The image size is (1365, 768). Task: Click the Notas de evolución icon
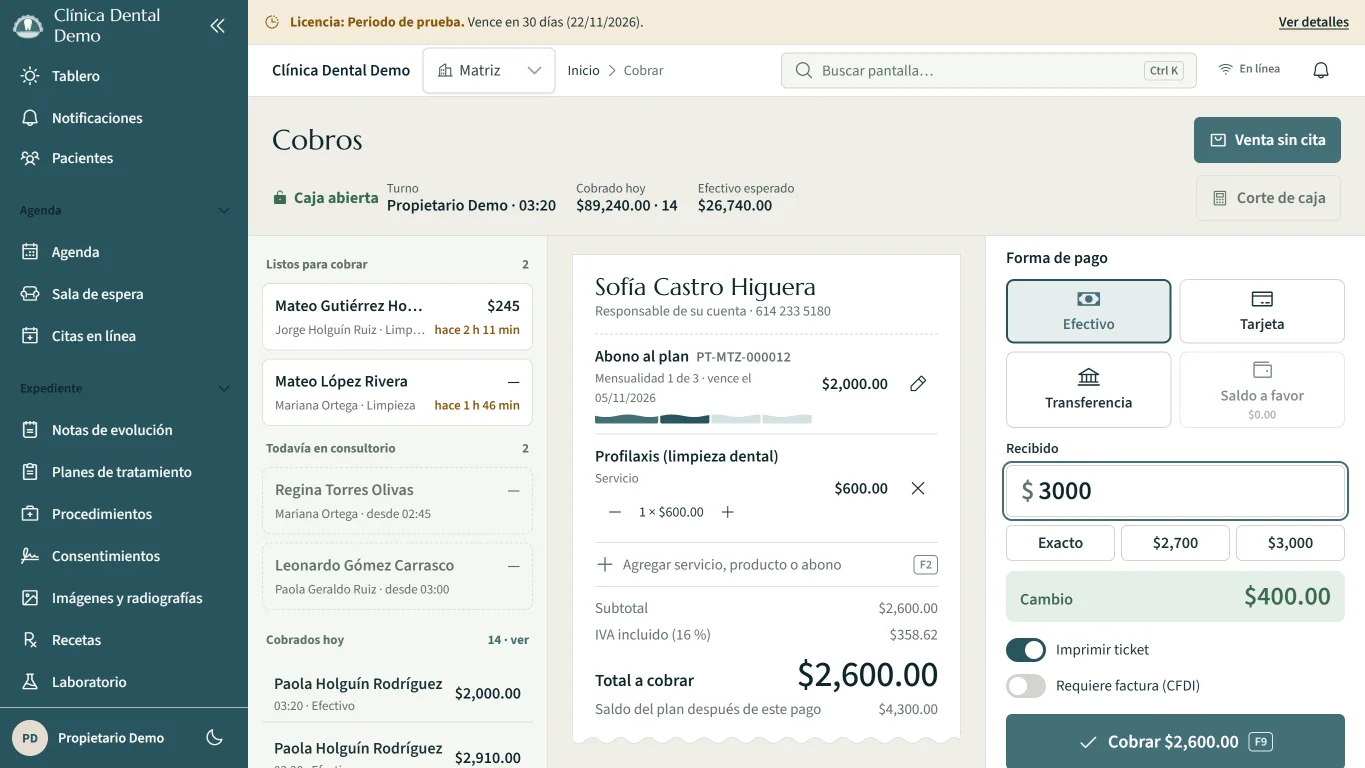pyautogui.click(x=30, y=430)
